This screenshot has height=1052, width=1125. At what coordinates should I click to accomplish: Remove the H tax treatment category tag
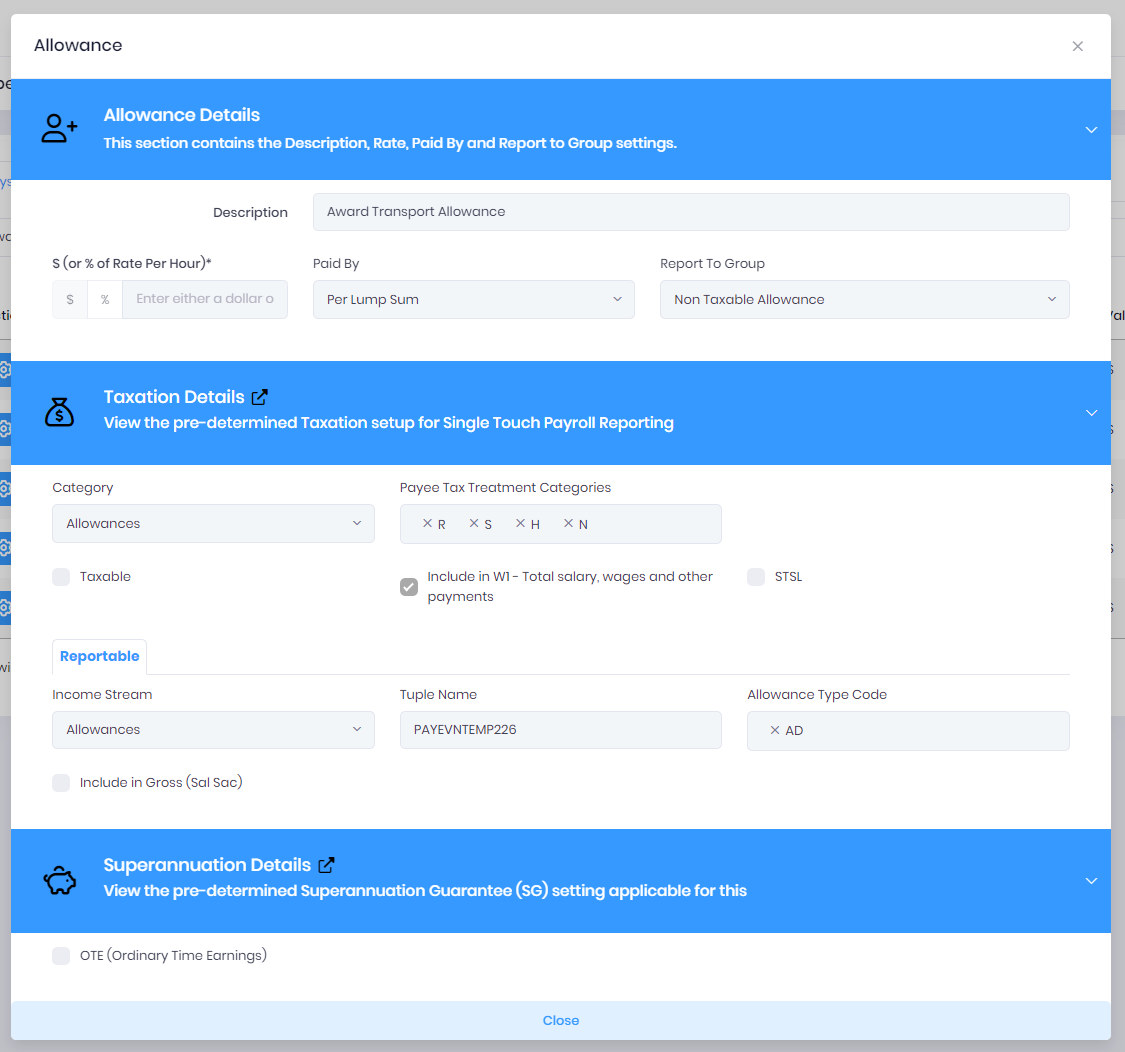(x=520, y=523)
